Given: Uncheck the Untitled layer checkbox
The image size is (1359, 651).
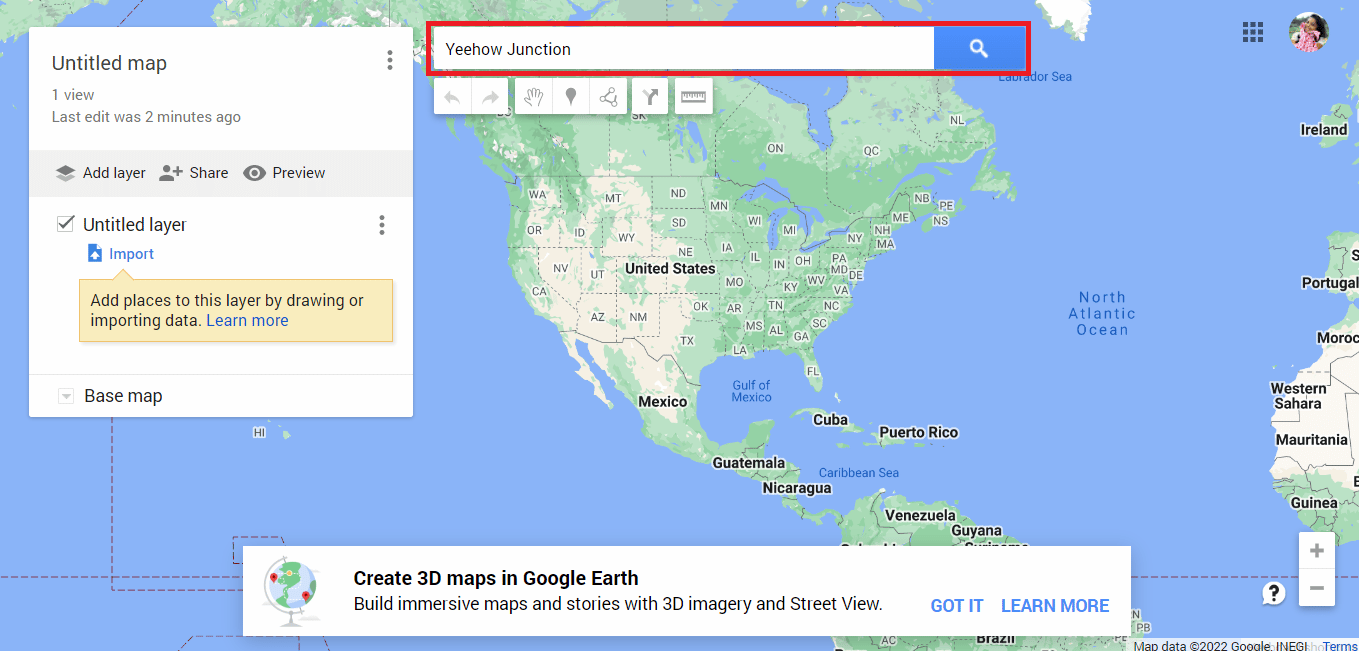Looking at the screenshot, I should point(66,224).
